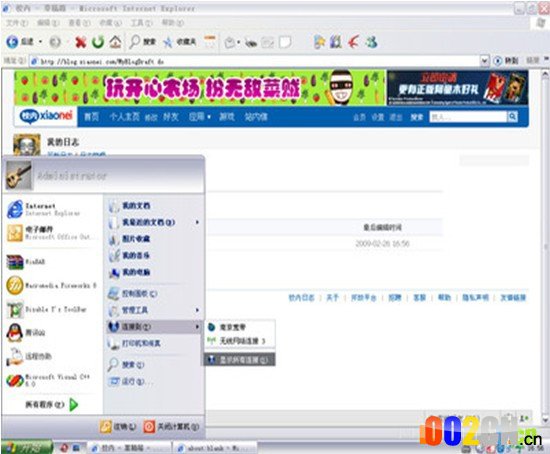Screen dimensions: 550x454
Task: Click the Windows Start button
Action: (27, 448)
